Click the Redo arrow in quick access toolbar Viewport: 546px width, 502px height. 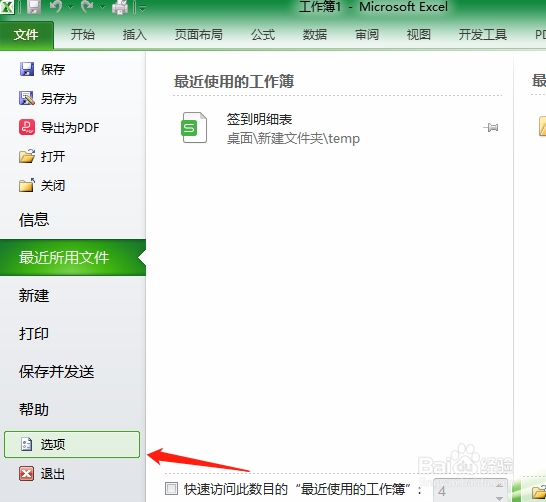[87, 7]
